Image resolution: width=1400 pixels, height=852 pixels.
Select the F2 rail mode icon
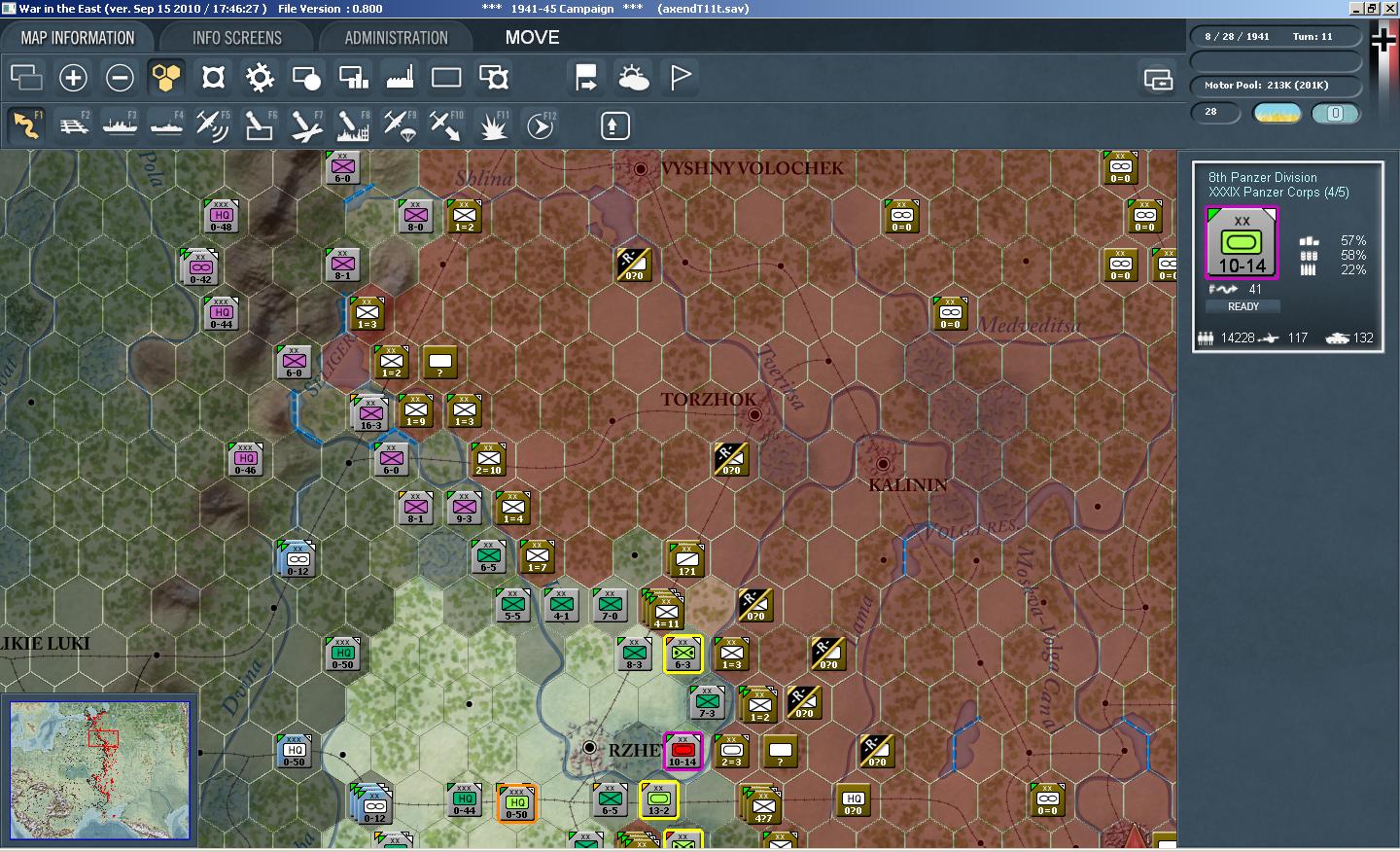pos(73,125)
